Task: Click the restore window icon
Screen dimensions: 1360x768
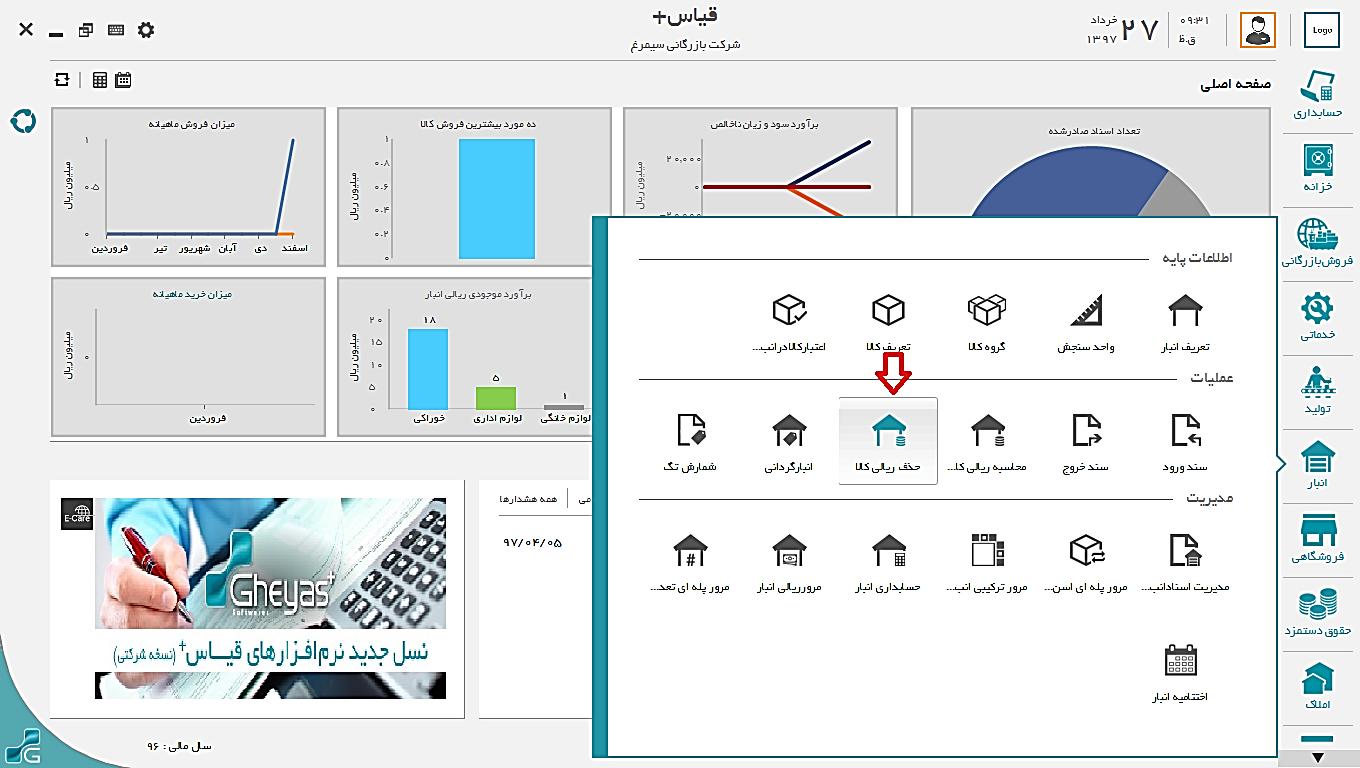Action: coord(86,30)
